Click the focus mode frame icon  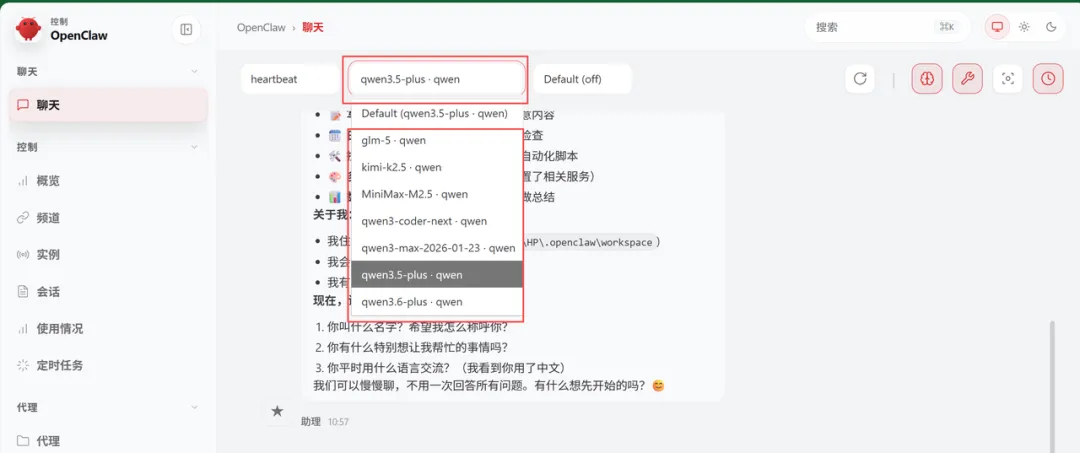(1008, 79)
